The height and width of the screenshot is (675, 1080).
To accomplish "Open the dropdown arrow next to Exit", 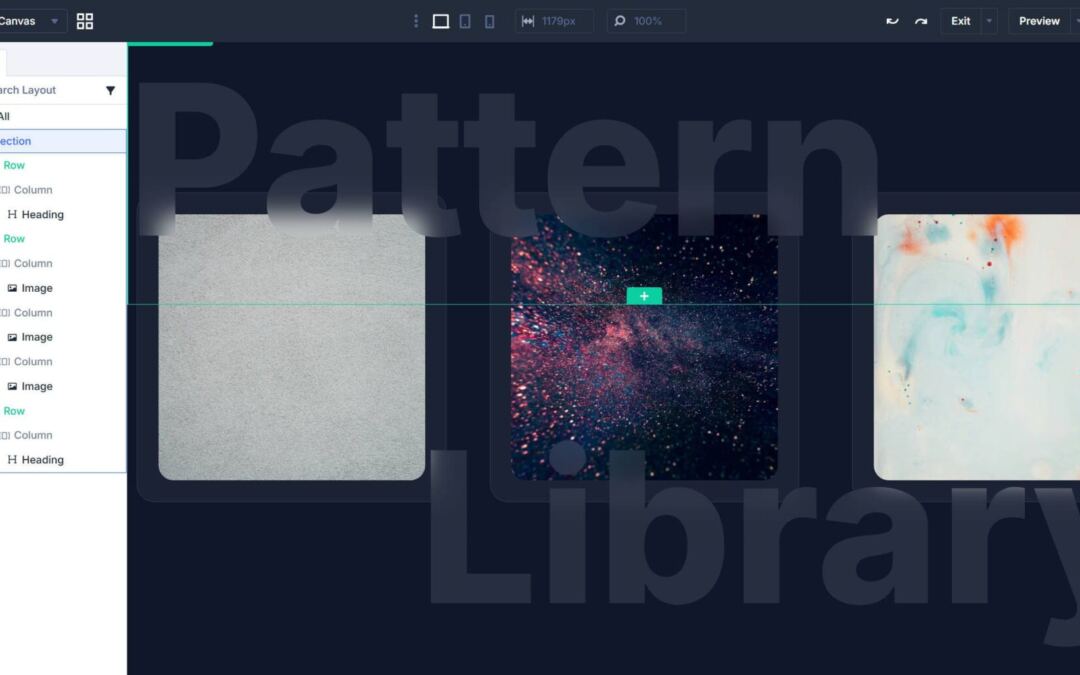I will (988, 20).
